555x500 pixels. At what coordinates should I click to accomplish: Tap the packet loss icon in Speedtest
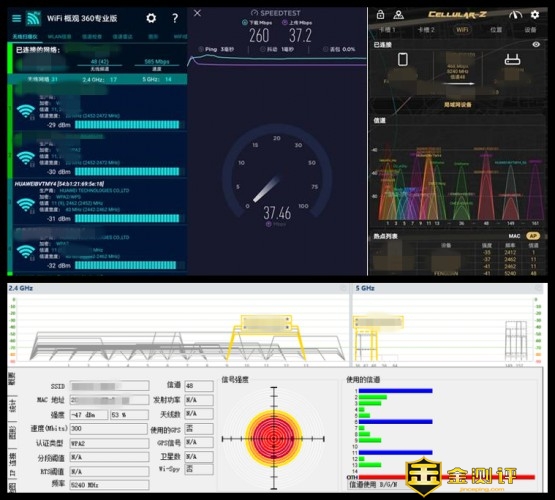pos(326,49)
